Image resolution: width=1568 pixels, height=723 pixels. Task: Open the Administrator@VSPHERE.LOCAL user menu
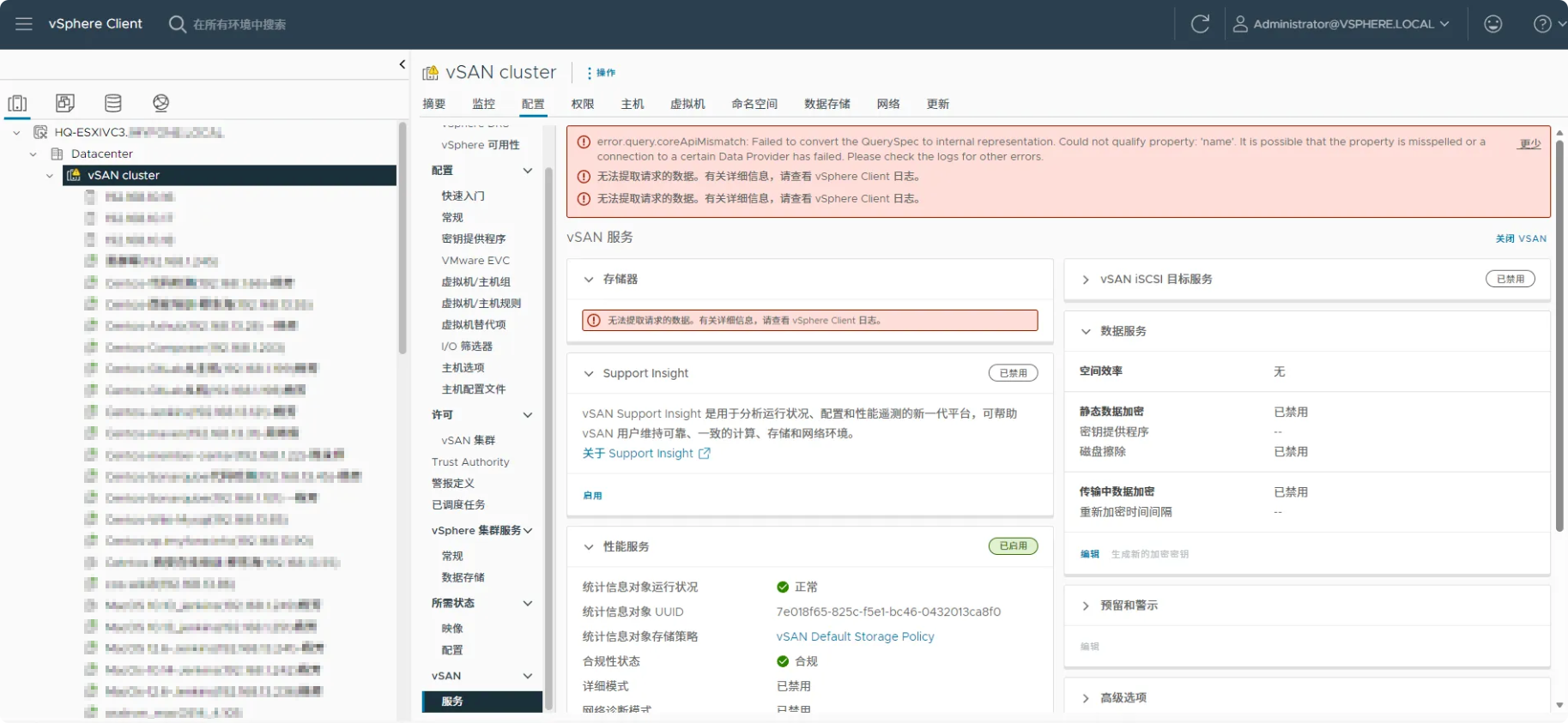tap(1341, 24)
